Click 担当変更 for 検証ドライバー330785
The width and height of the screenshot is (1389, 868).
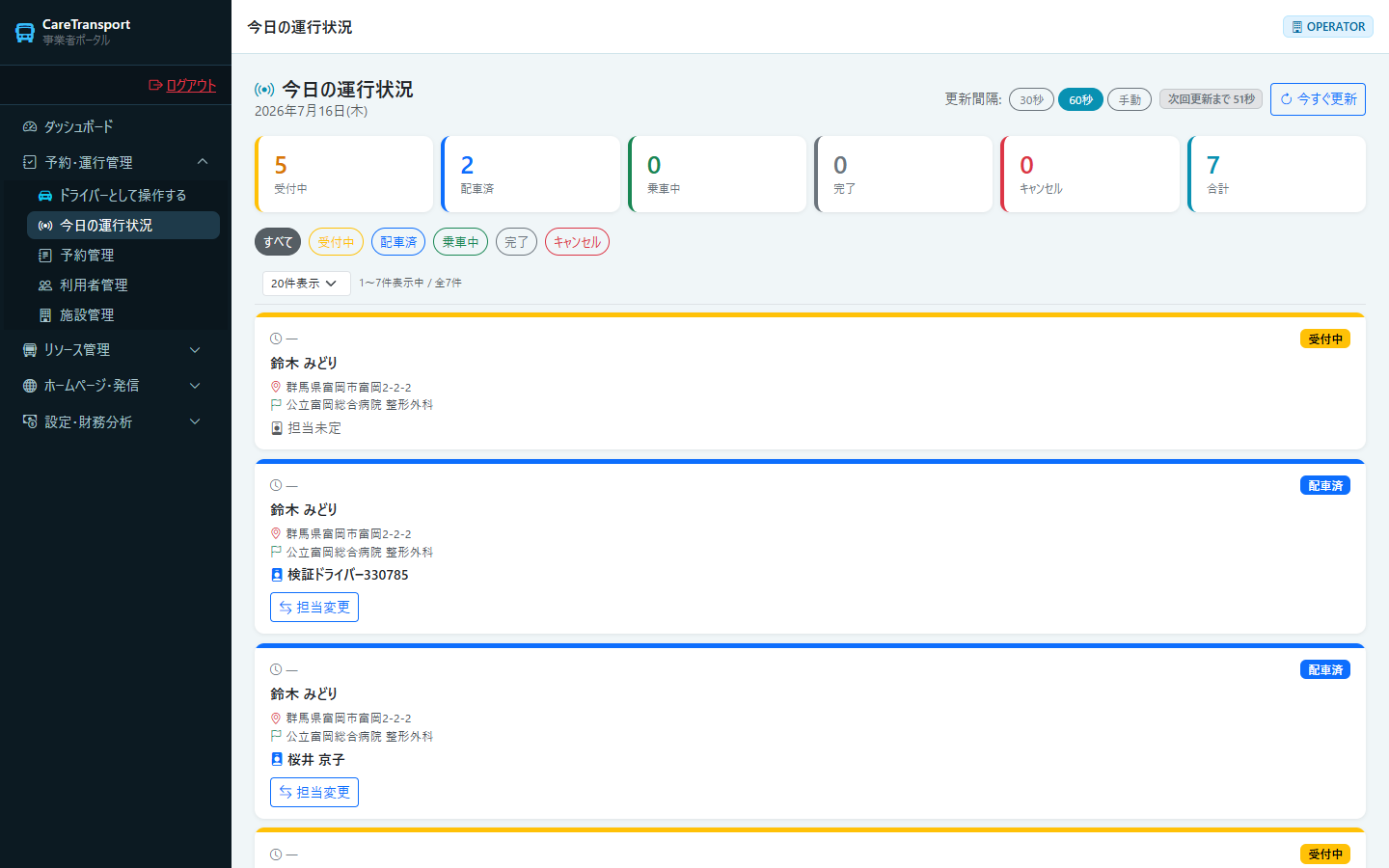point(314,608)
